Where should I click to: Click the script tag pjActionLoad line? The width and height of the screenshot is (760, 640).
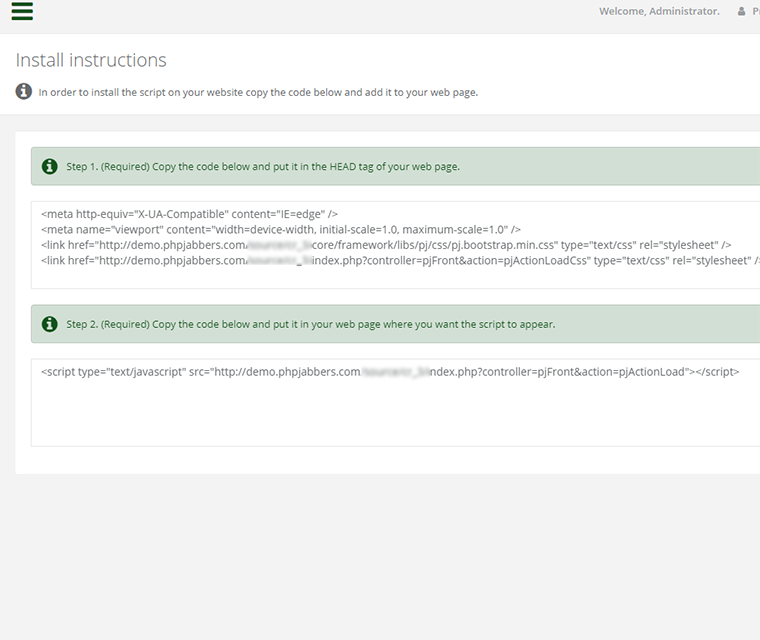[x=390, y=372]
